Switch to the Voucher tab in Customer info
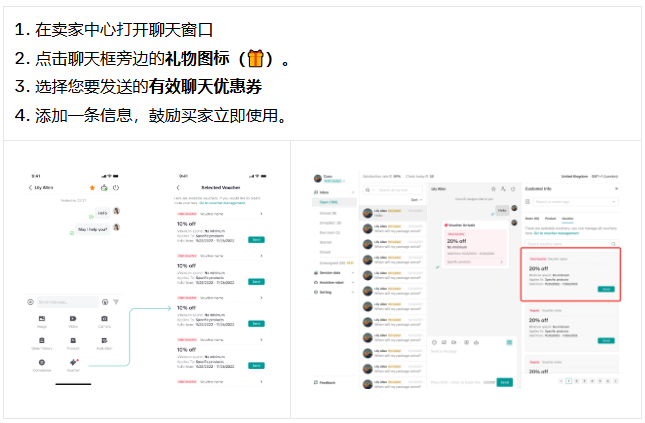The image size is (645, 423). click(x=568, y=218)
